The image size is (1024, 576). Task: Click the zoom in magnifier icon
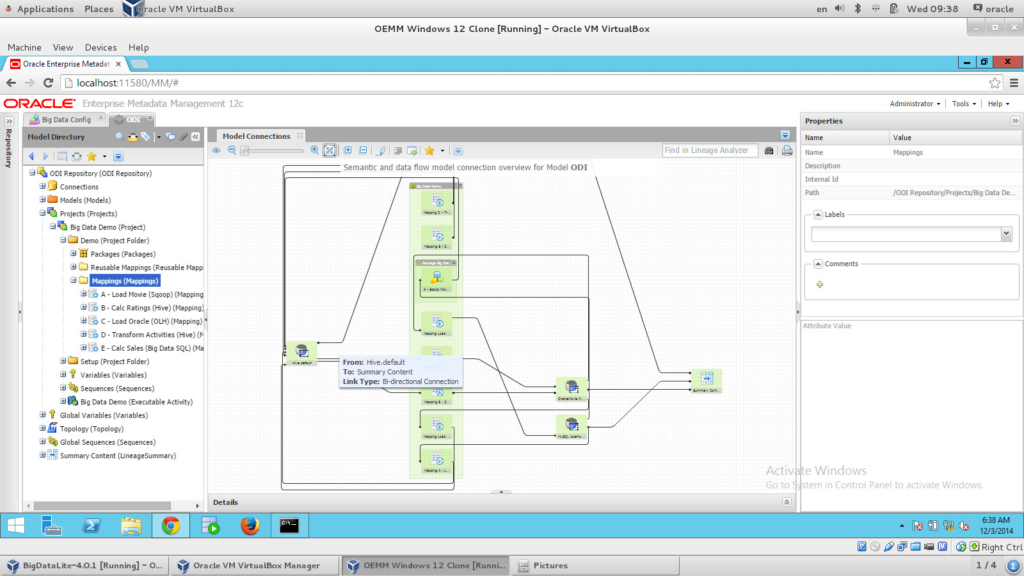coord(314,151)
